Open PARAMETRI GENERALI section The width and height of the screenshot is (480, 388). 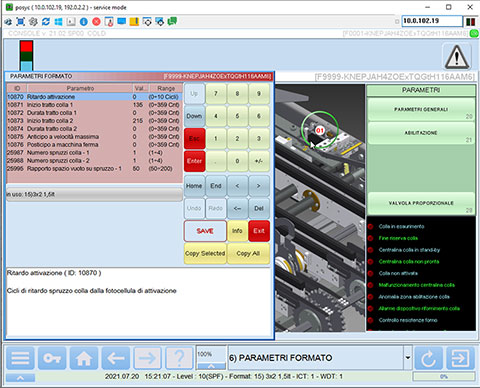421,109
